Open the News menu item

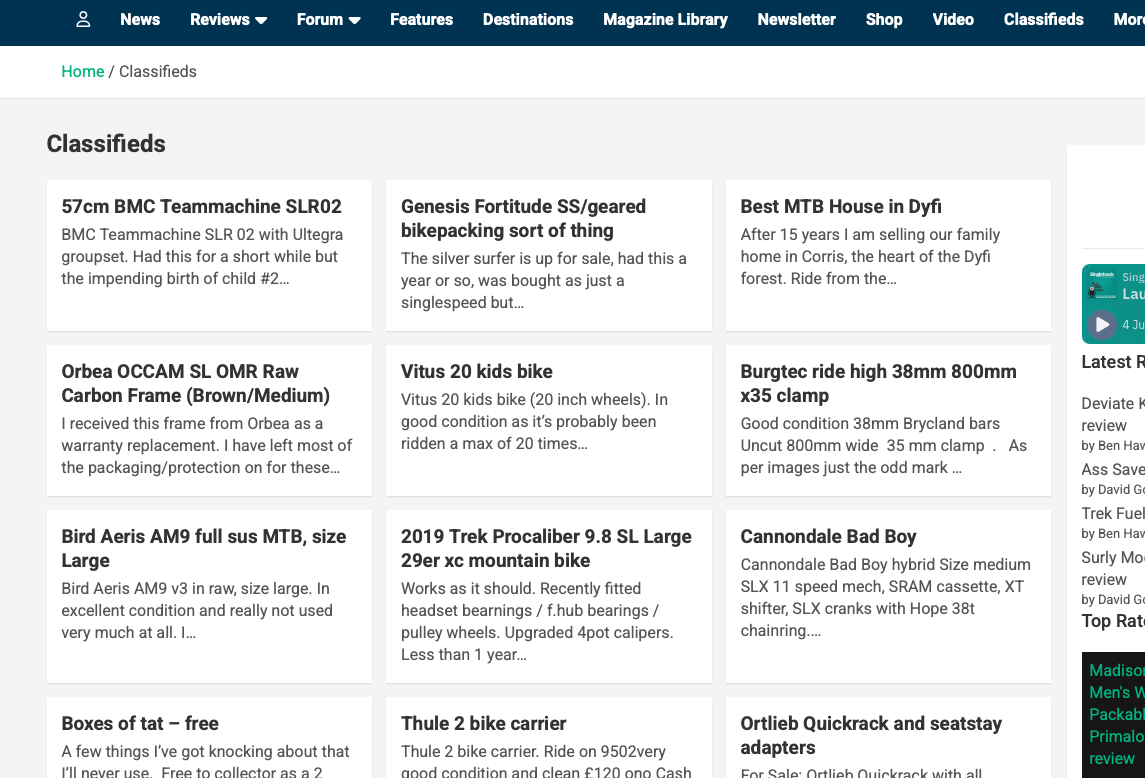click(140, 19)
